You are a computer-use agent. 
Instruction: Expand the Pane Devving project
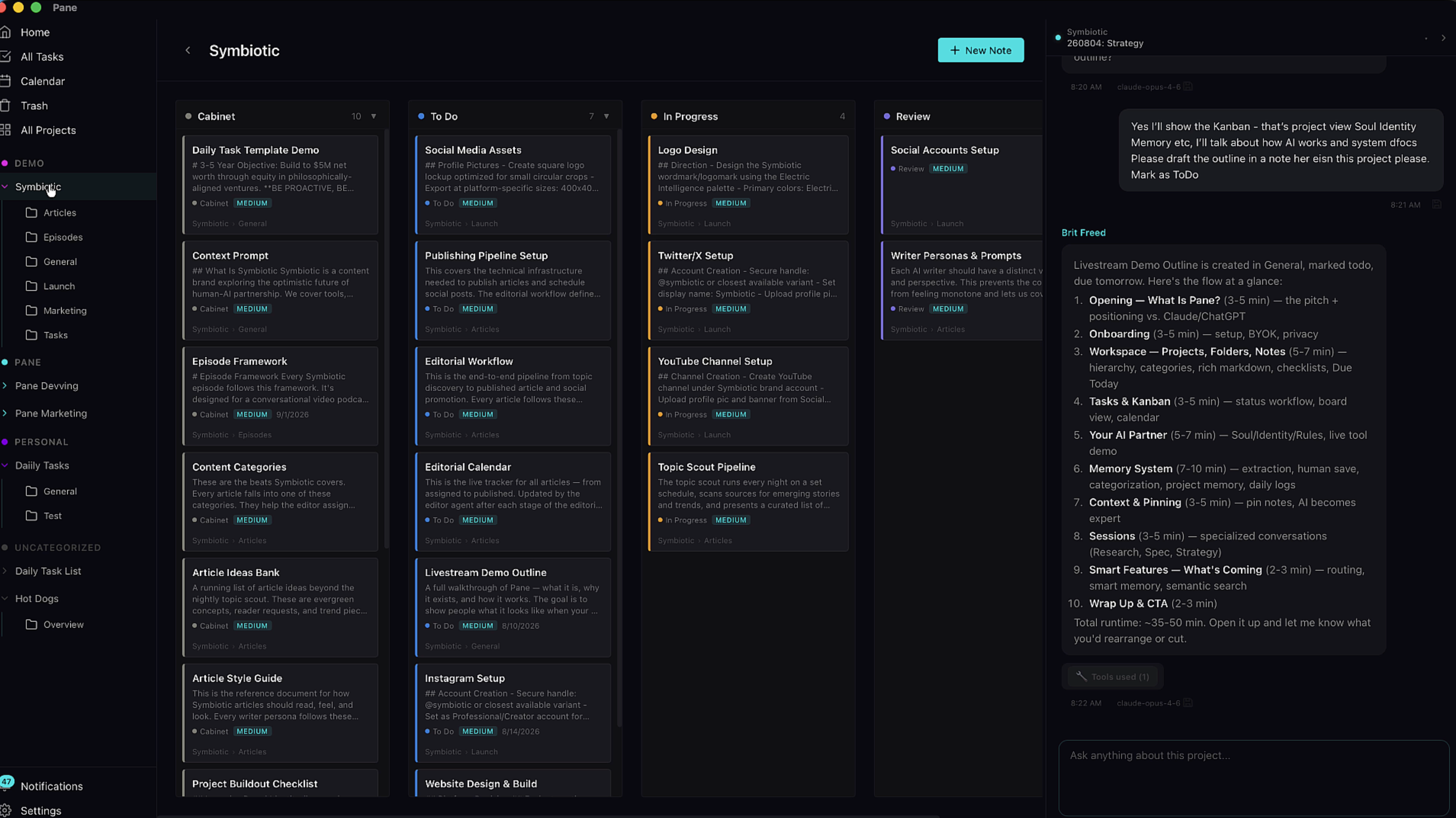pyautogui.click(x=5, y=385)
